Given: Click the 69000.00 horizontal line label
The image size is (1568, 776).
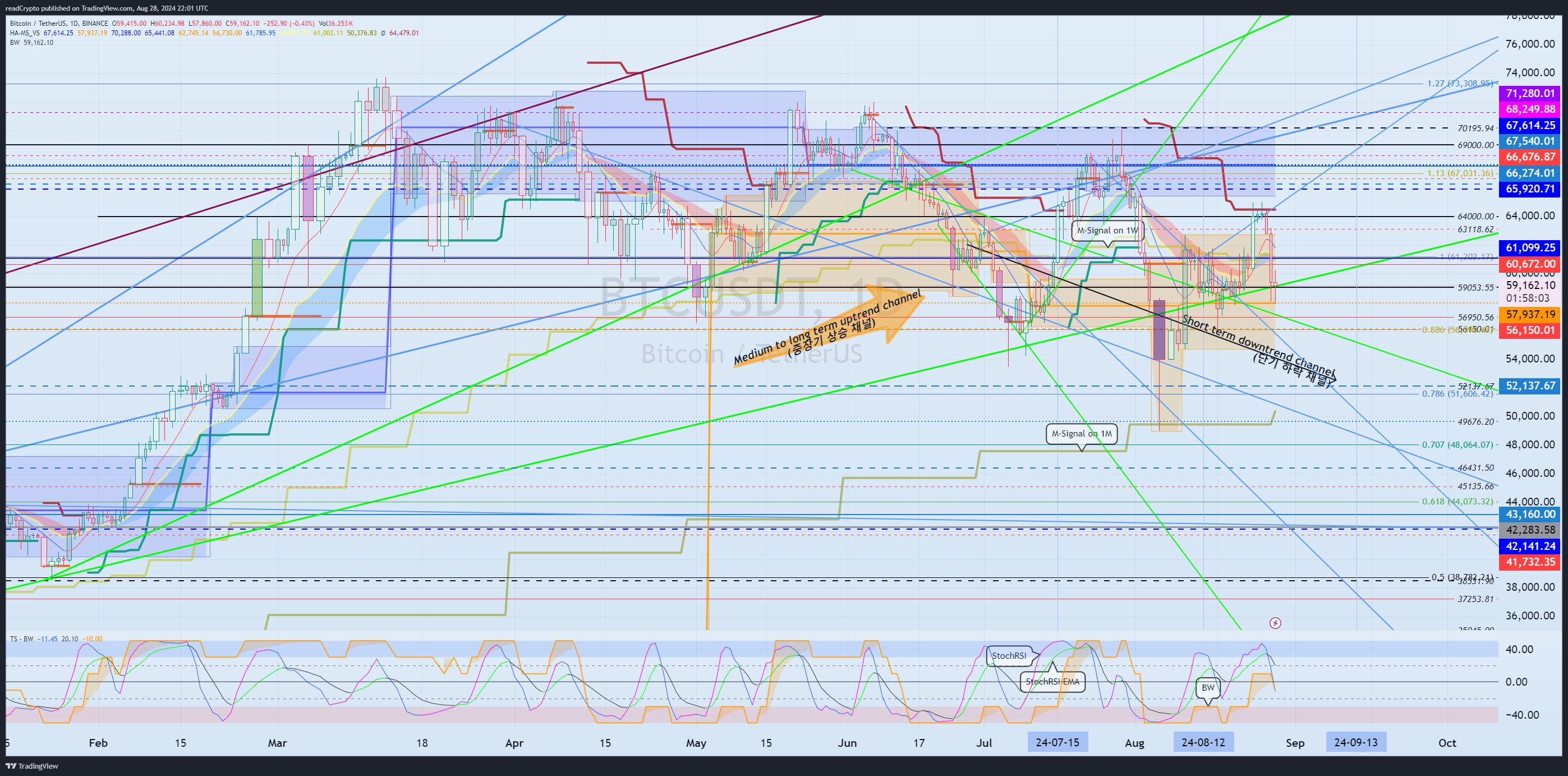Looking at the screenshot, I should (x=1475, y=145).
